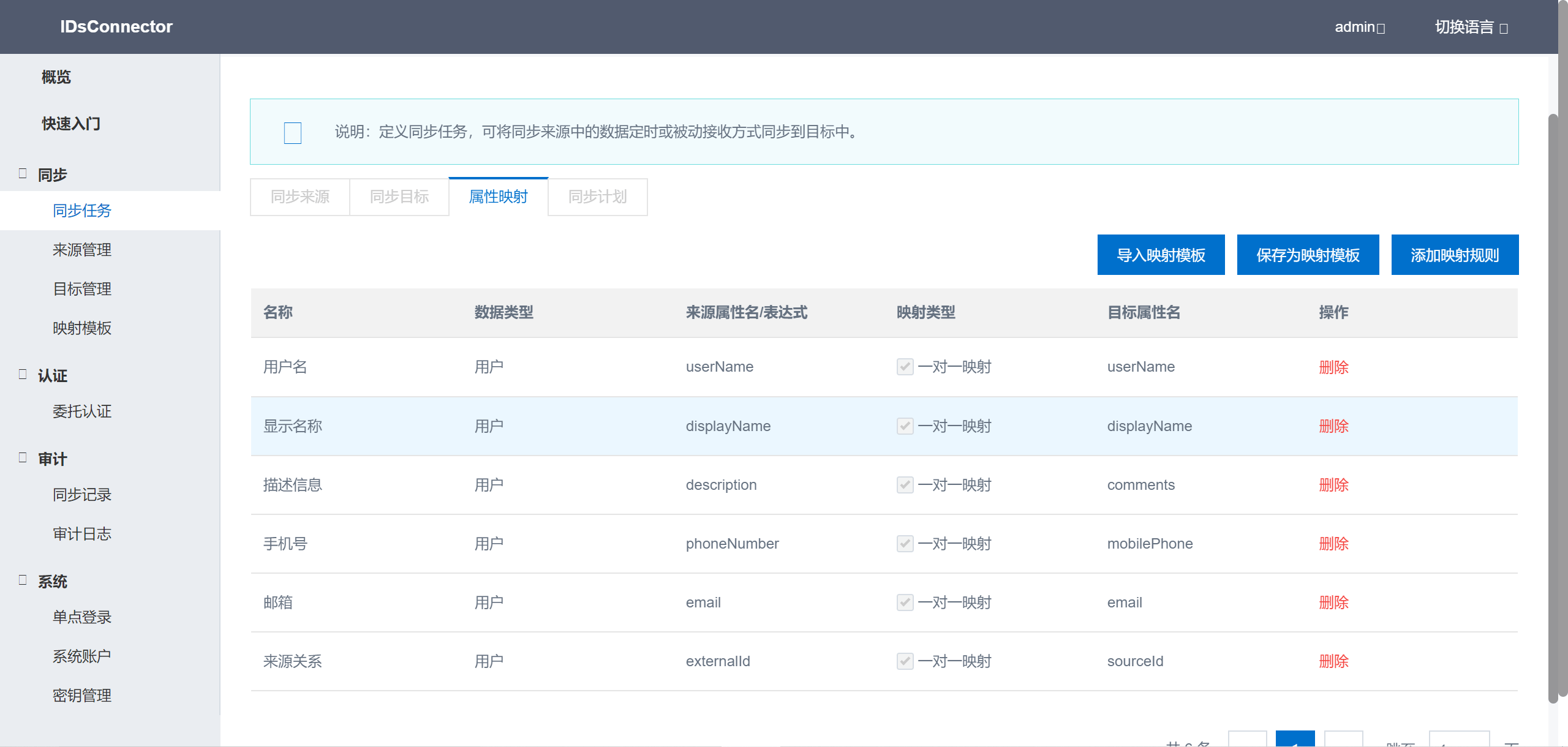Toggle the 一对一映射 checkbox in the 用户名 row

[x=905, y=367]
